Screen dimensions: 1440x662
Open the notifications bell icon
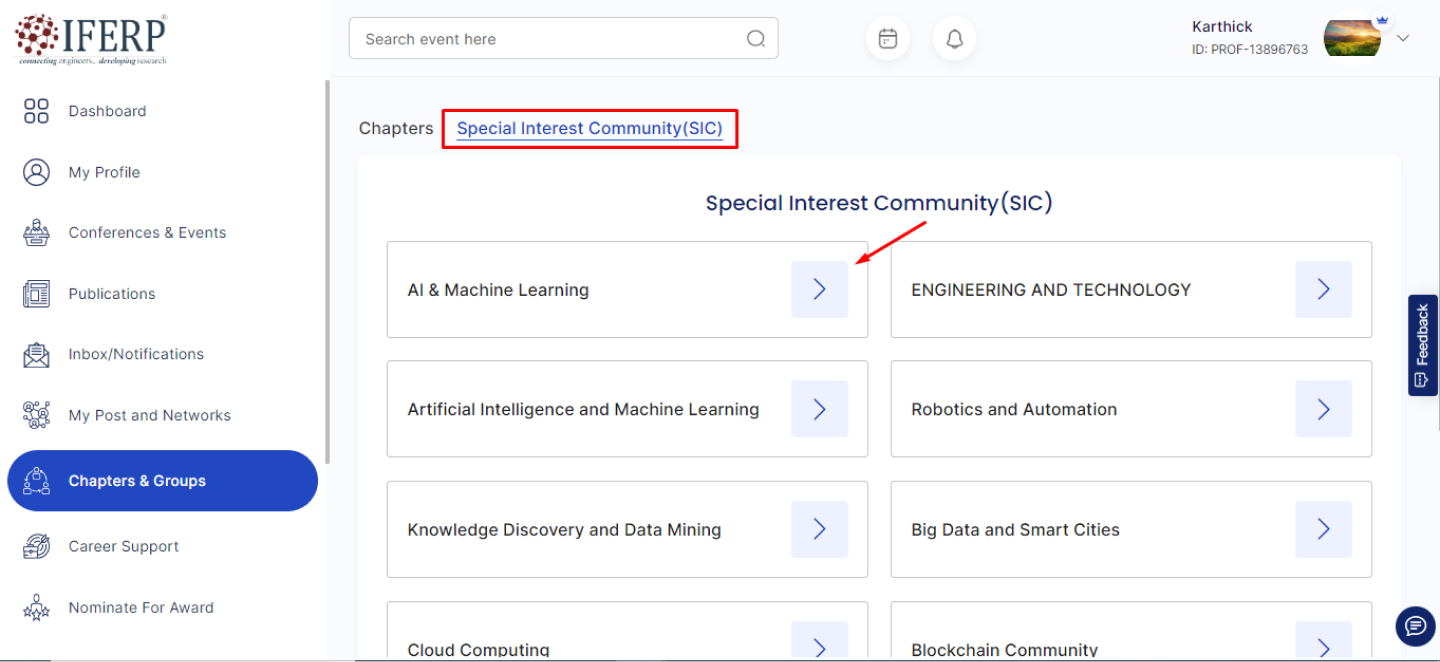(954, 39)
